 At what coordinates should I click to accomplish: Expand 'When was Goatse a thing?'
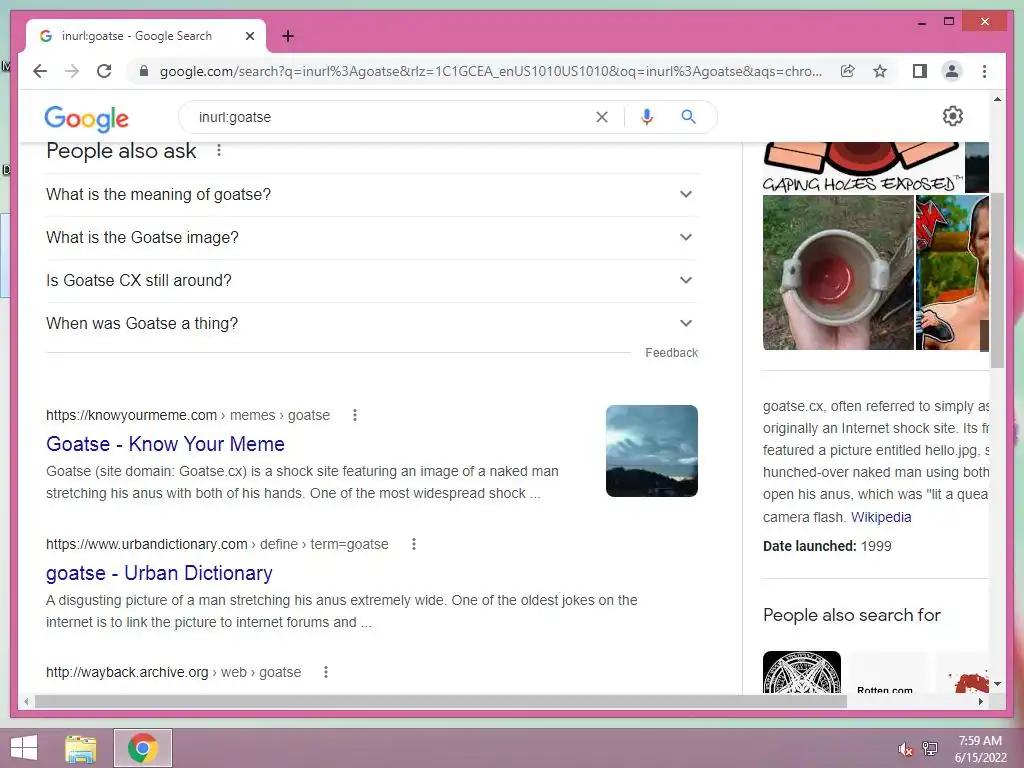click(372, 324)
